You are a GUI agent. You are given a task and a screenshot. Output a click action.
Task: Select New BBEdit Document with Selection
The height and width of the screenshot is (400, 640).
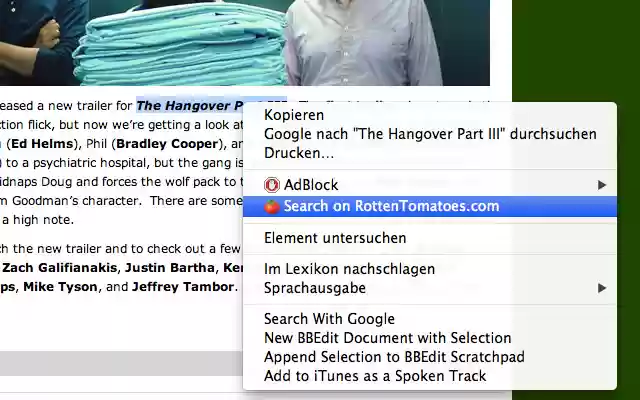[430, 338]
